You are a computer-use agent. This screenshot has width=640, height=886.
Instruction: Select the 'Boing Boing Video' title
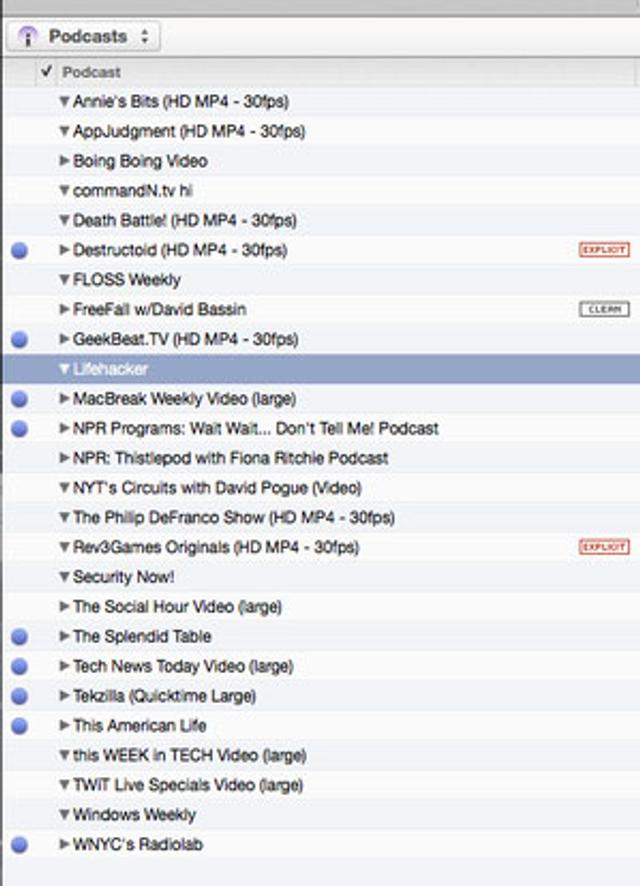pyautogui.click(x=140, y=161)
